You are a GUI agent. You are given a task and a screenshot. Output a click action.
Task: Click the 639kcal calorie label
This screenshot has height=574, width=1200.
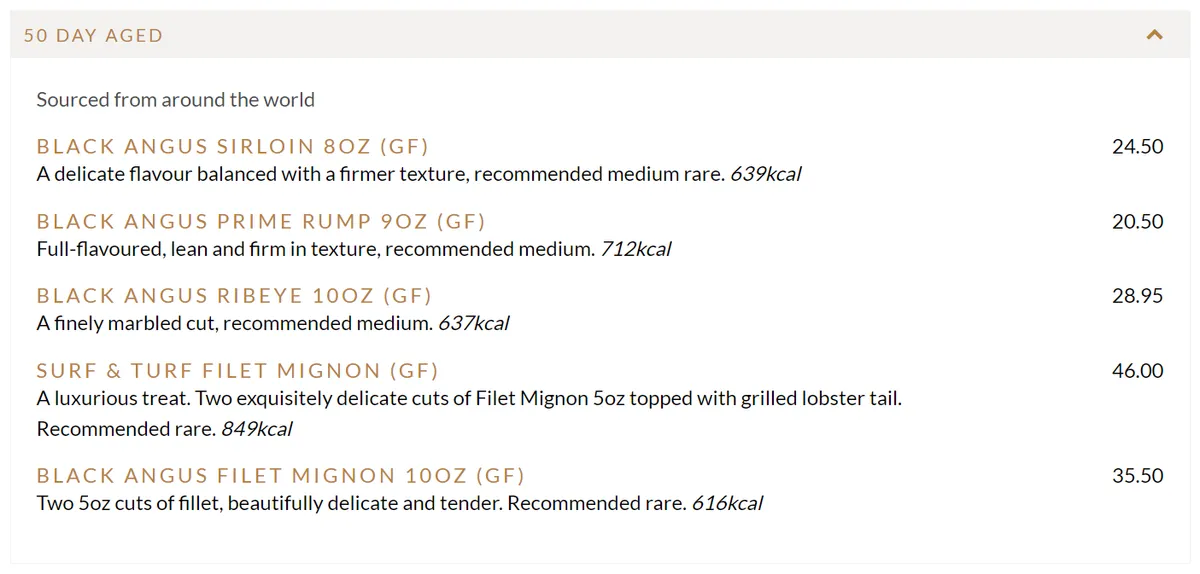click(x=766, y=175)
